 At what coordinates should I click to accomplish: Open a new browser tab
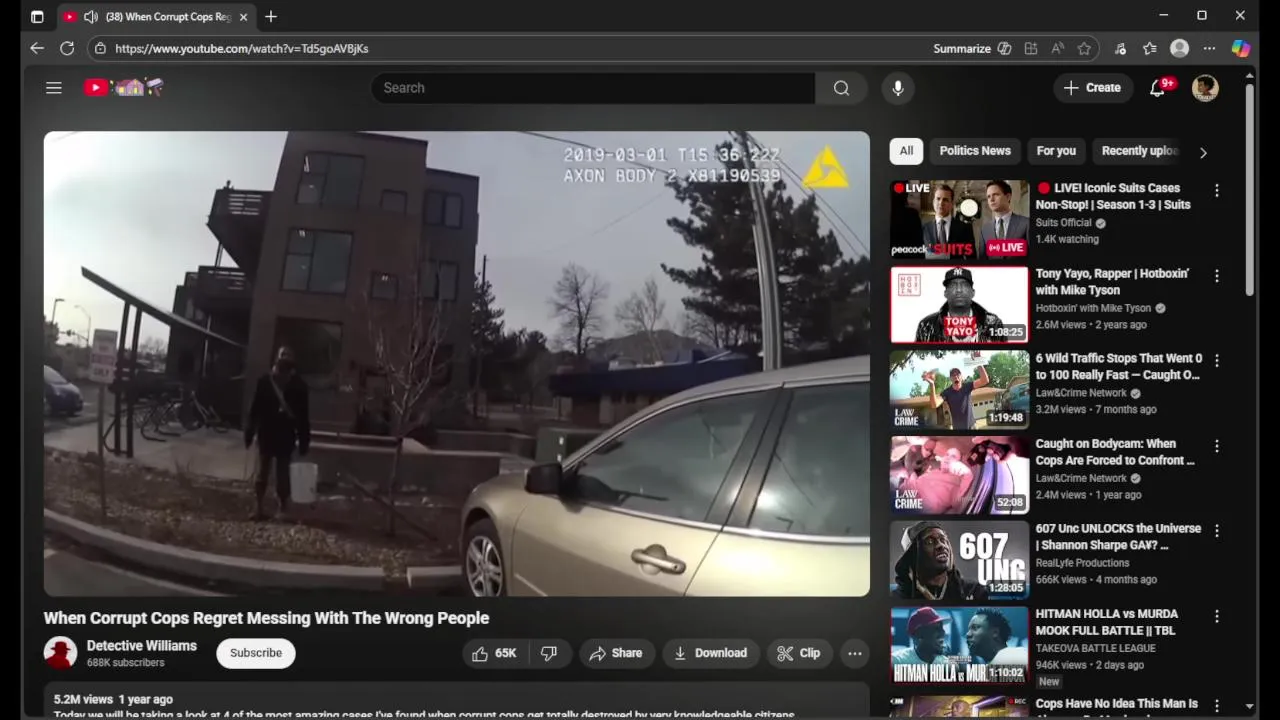click(x=271, y=16)
